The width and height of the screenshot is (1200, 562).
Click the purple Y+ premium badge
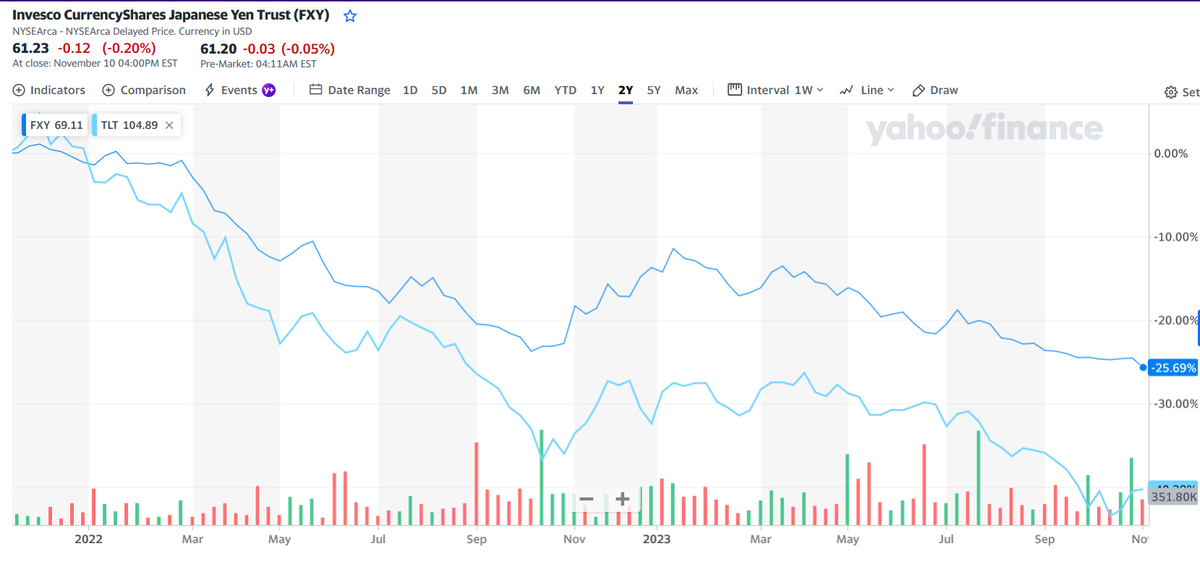pos(269,90)
